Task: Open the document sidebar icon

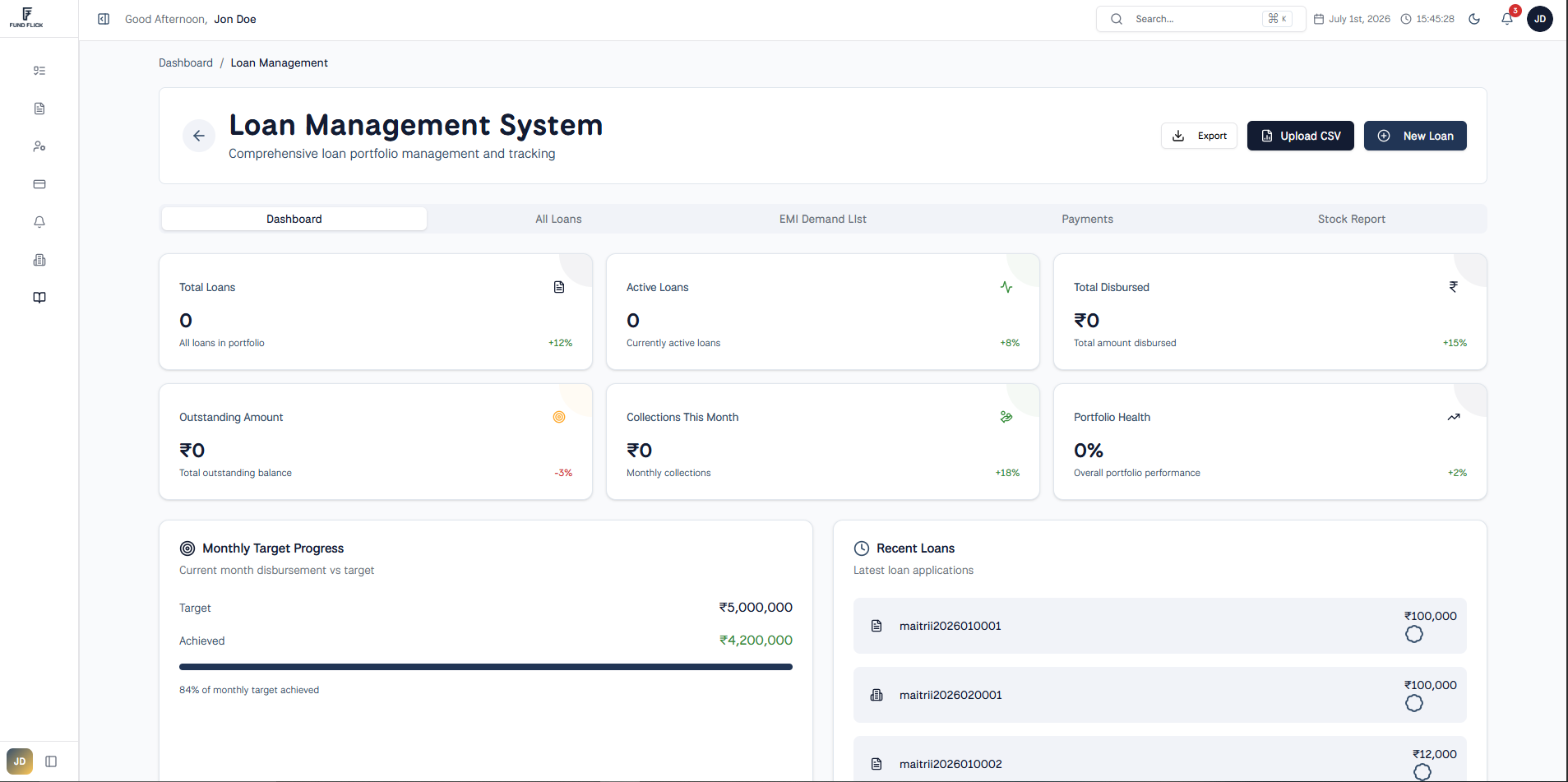Action: [x=39, y=109]
